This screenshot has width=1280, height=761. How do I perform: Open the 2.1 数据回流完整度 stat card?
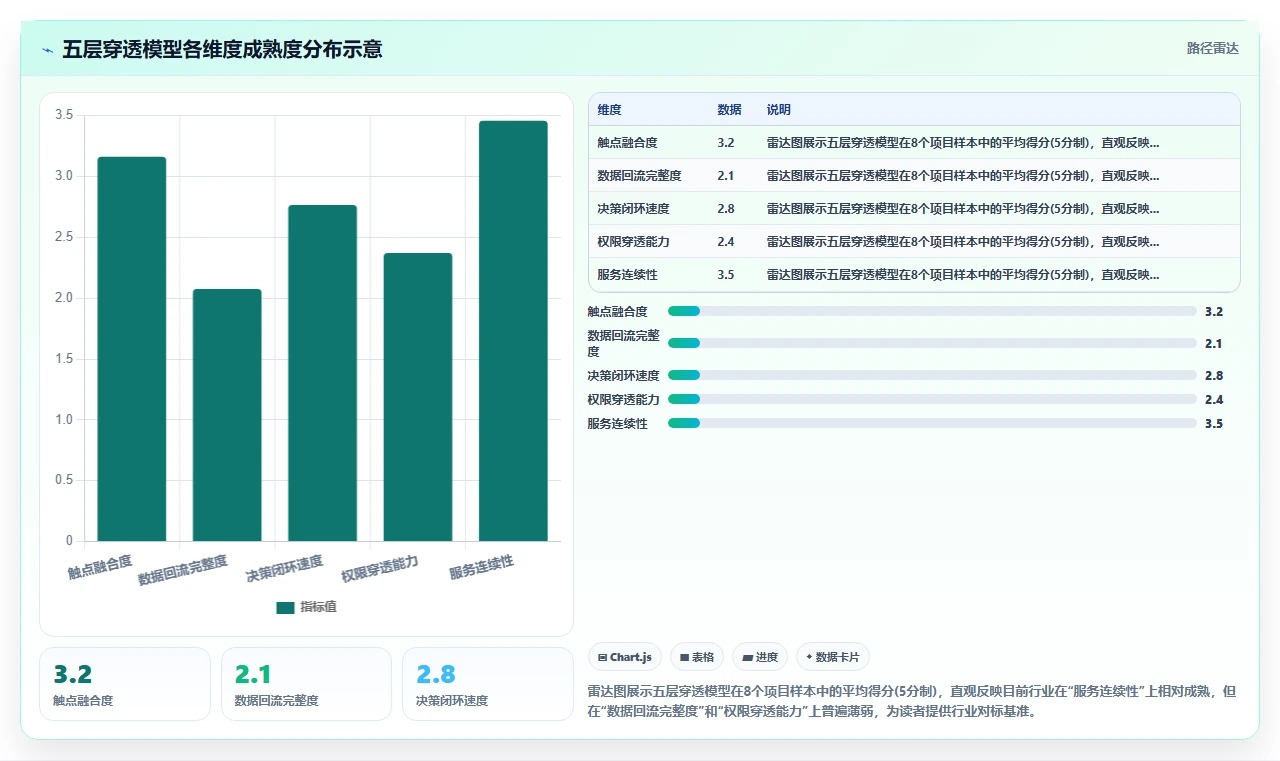(x=306, y=684)
